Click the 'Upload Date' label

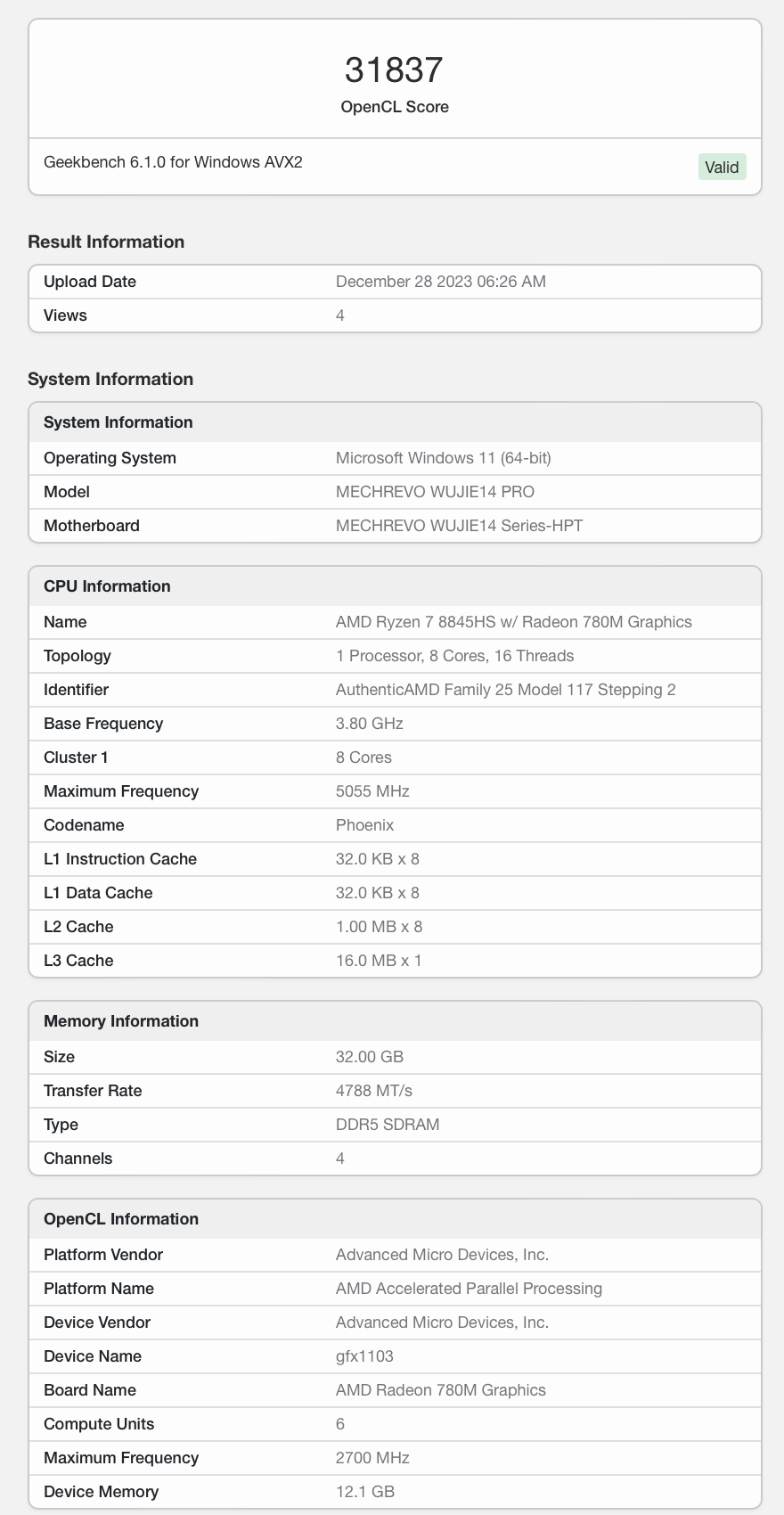coord(90,282)
